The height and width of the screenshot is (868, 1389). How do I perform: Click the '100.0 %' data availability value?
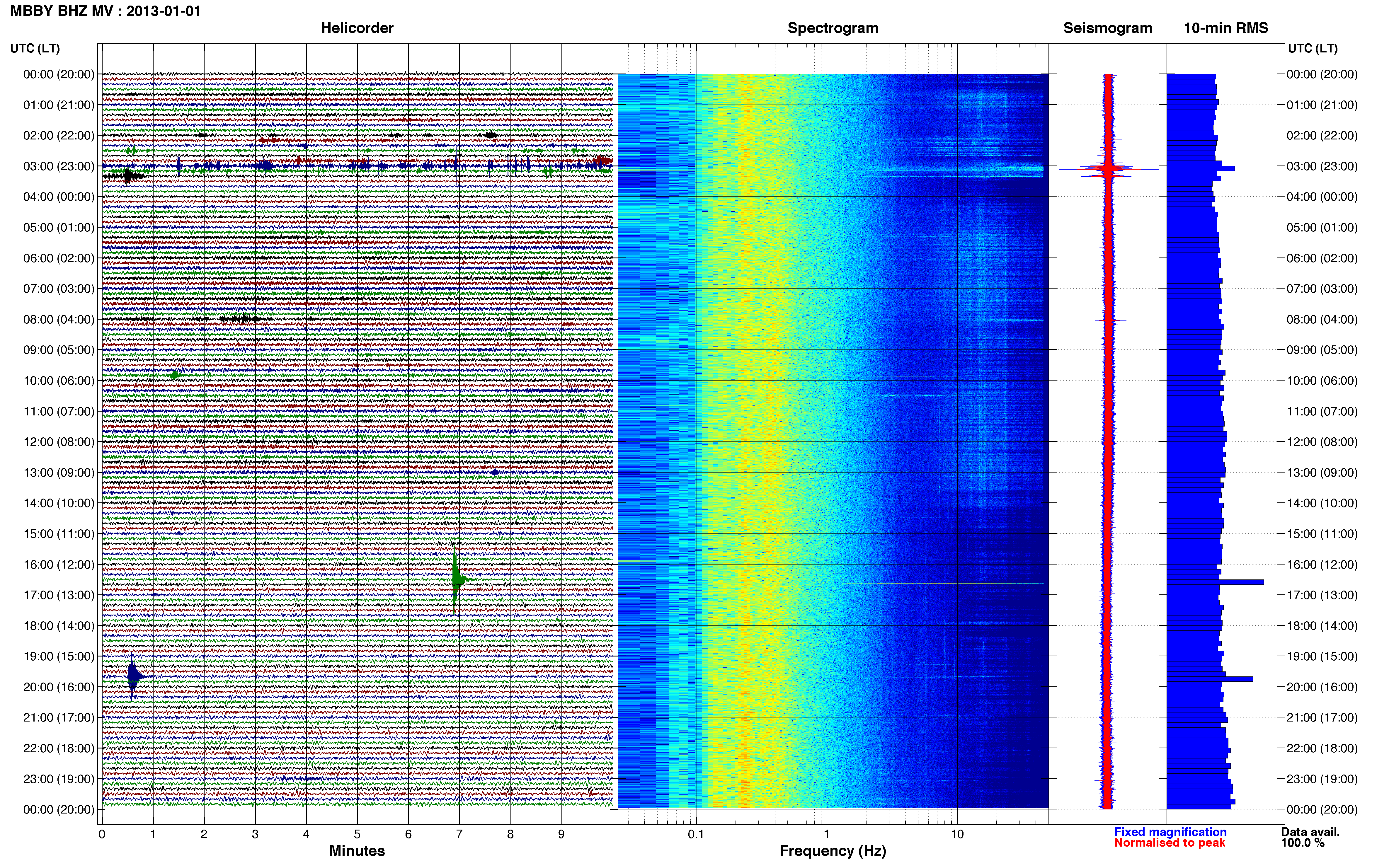coord(1302,843)
